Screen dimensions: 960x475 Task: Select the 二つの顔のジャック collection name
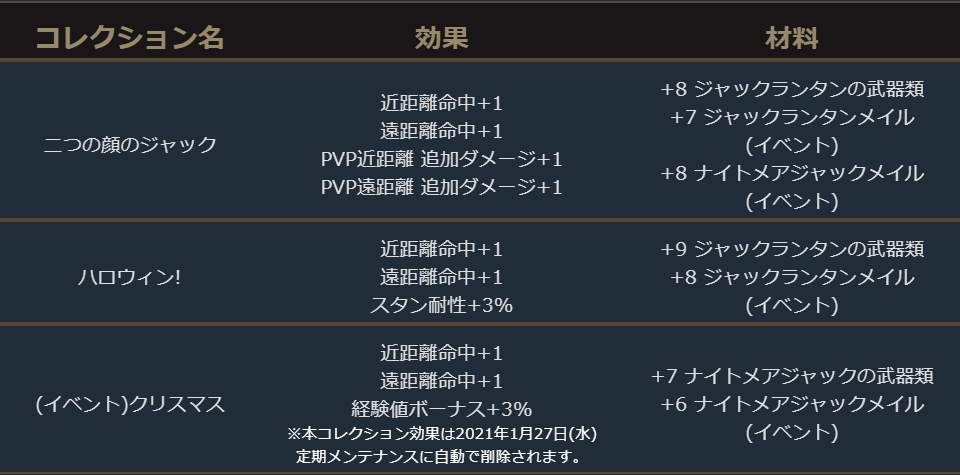click(x=130, y=144)
